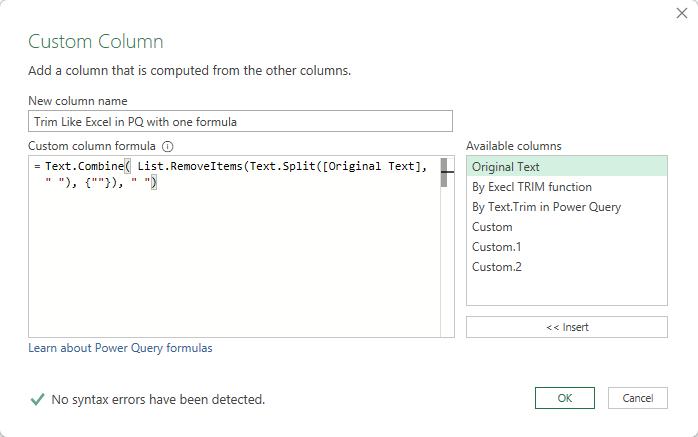Click inside the custom column formula editor
Viewport: 698px width, 437px height.
(230, 260)
